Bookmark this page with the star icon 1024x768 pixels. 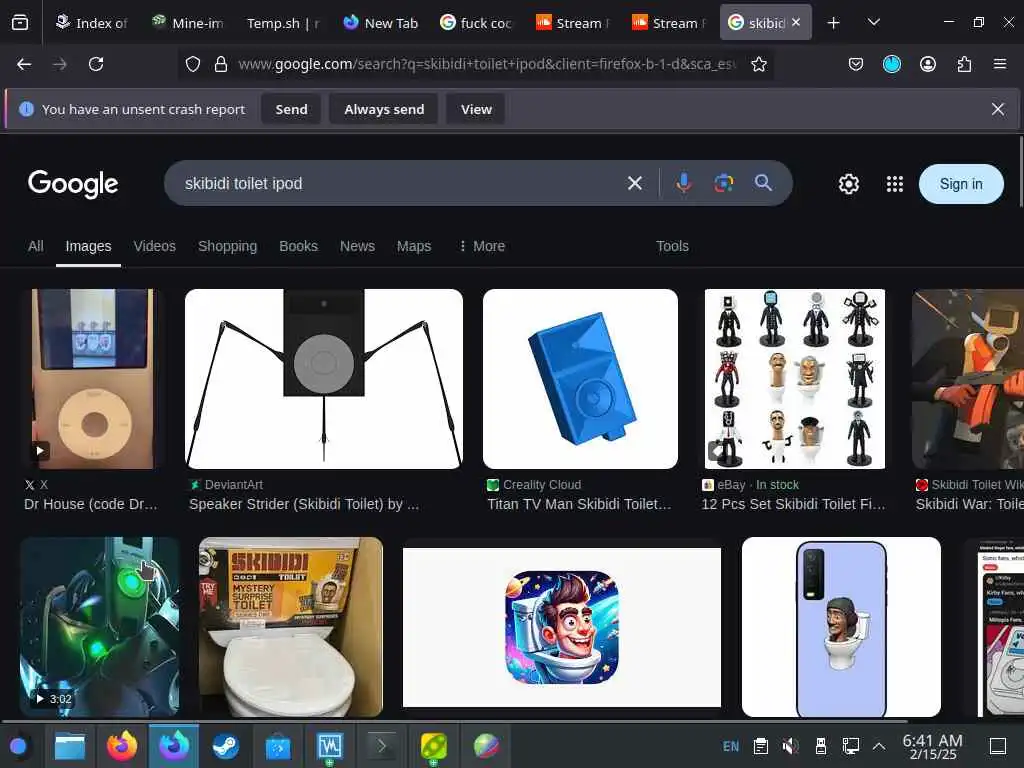[x=758, y=64]
